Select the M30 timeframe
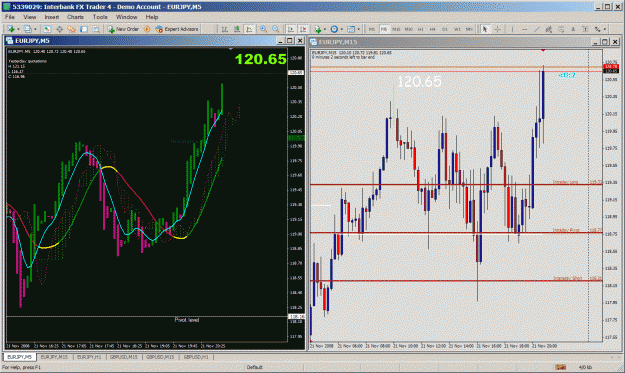625x373 pixels. 409,29
